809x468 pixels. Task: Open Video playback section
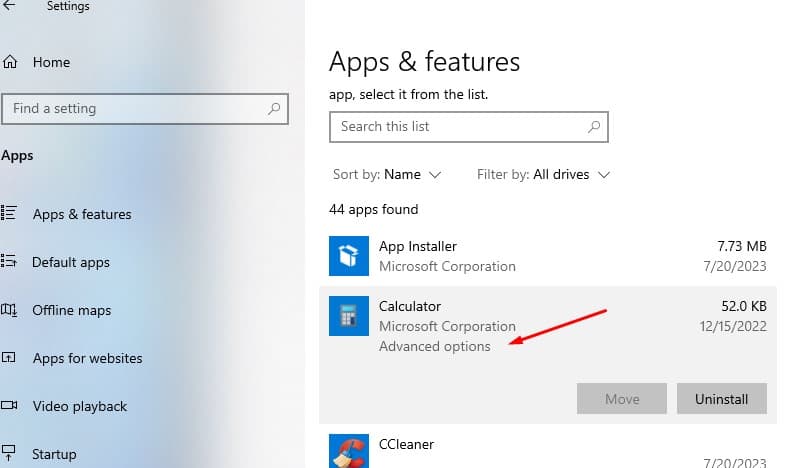(80, 406)
